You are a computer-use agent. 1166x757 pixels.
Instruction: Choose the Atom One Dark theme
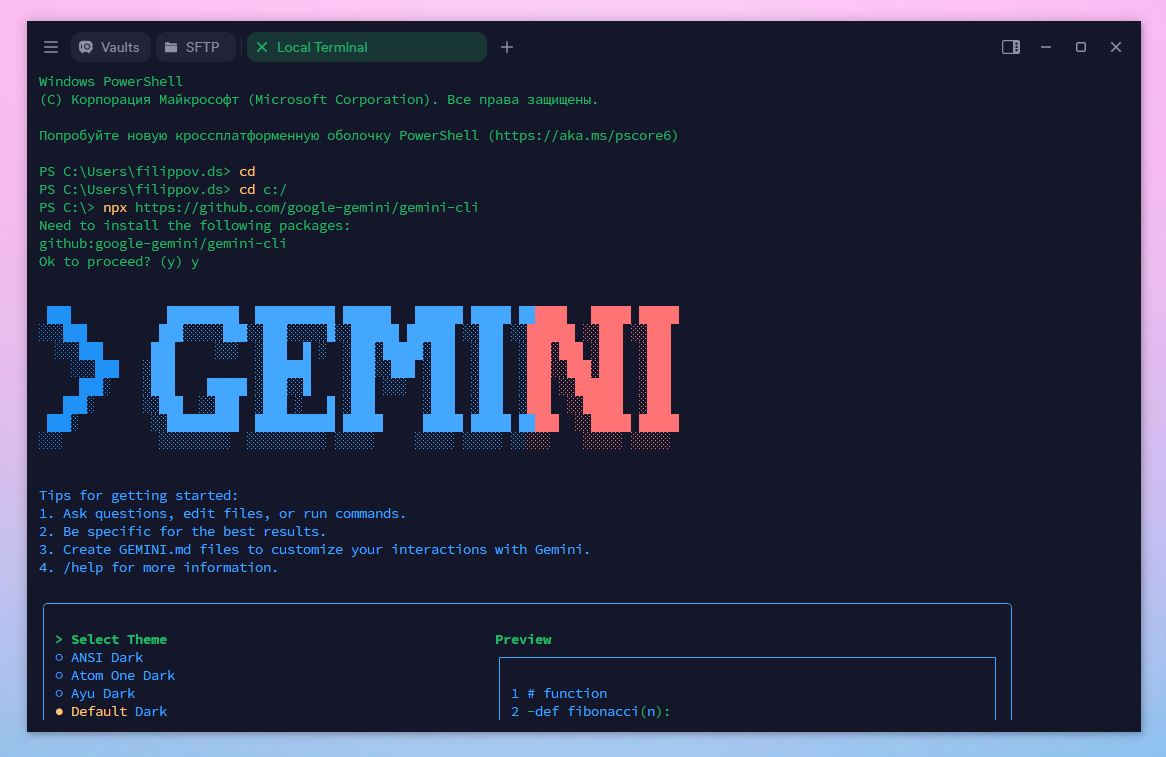pyautogui.click(x=115, y=675)
